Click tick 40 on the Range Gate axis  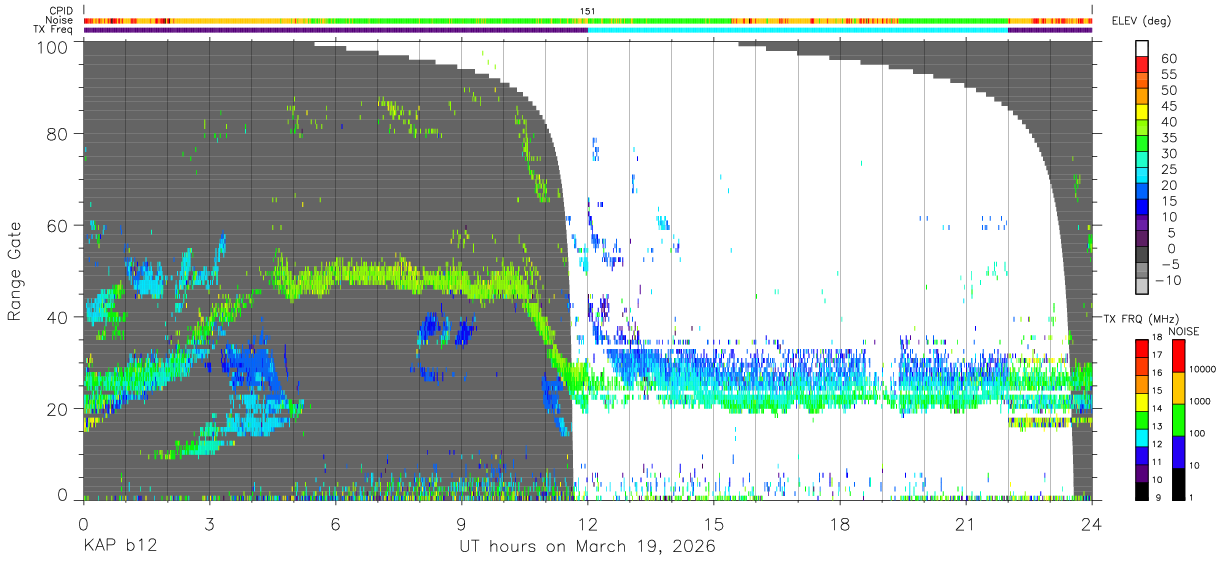click(58, 317)
